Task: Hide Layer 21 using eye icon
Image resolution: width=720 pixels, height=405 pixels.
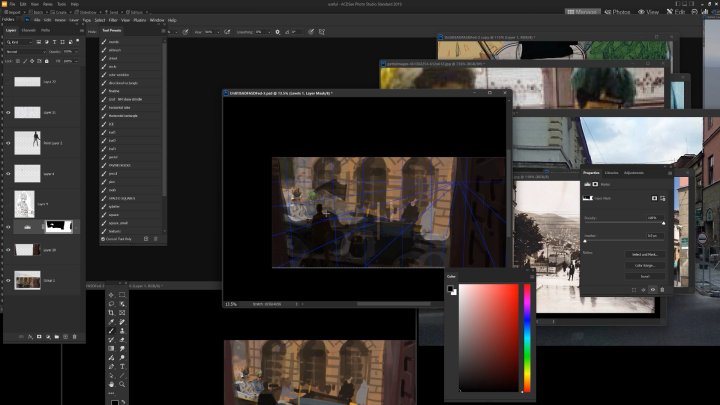Action: 8,112
